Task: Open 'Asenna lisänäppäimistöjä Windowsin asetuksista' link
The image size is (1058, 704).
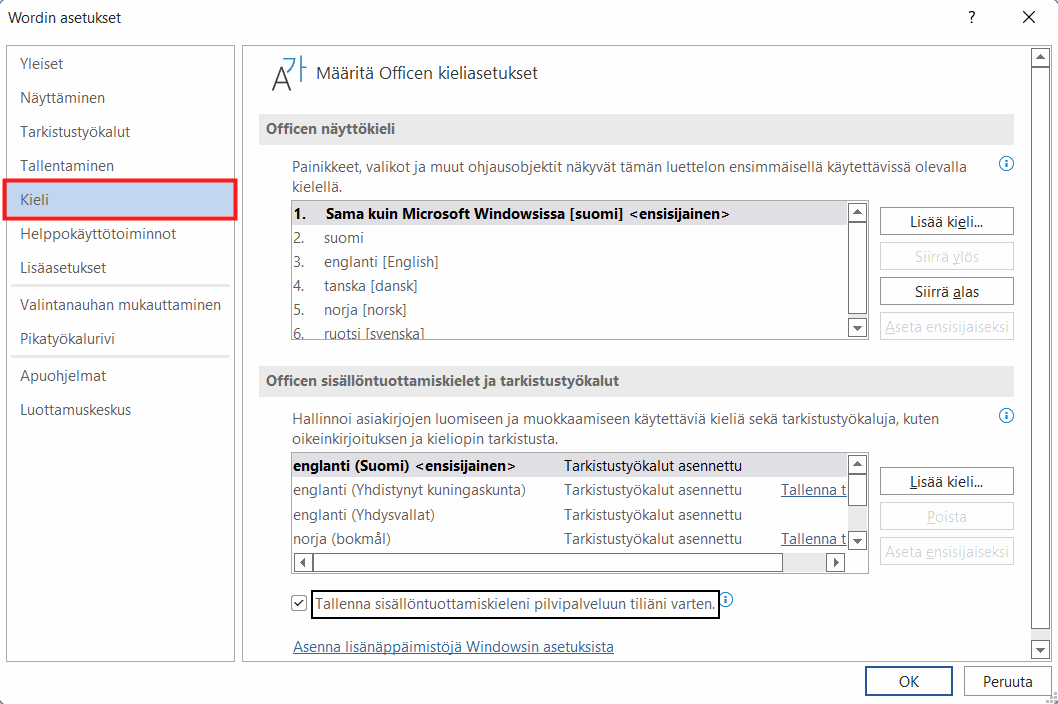Action: pyautogui.click(x=453, y=647)
